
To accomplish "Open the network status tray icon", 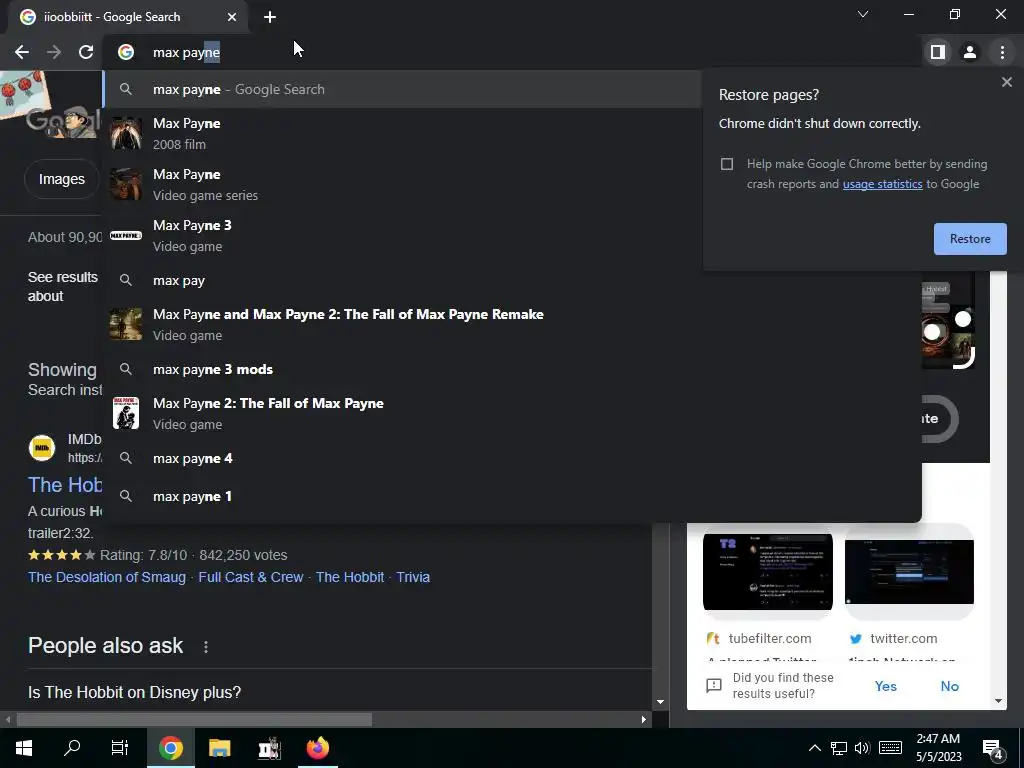I will [839, 748].
